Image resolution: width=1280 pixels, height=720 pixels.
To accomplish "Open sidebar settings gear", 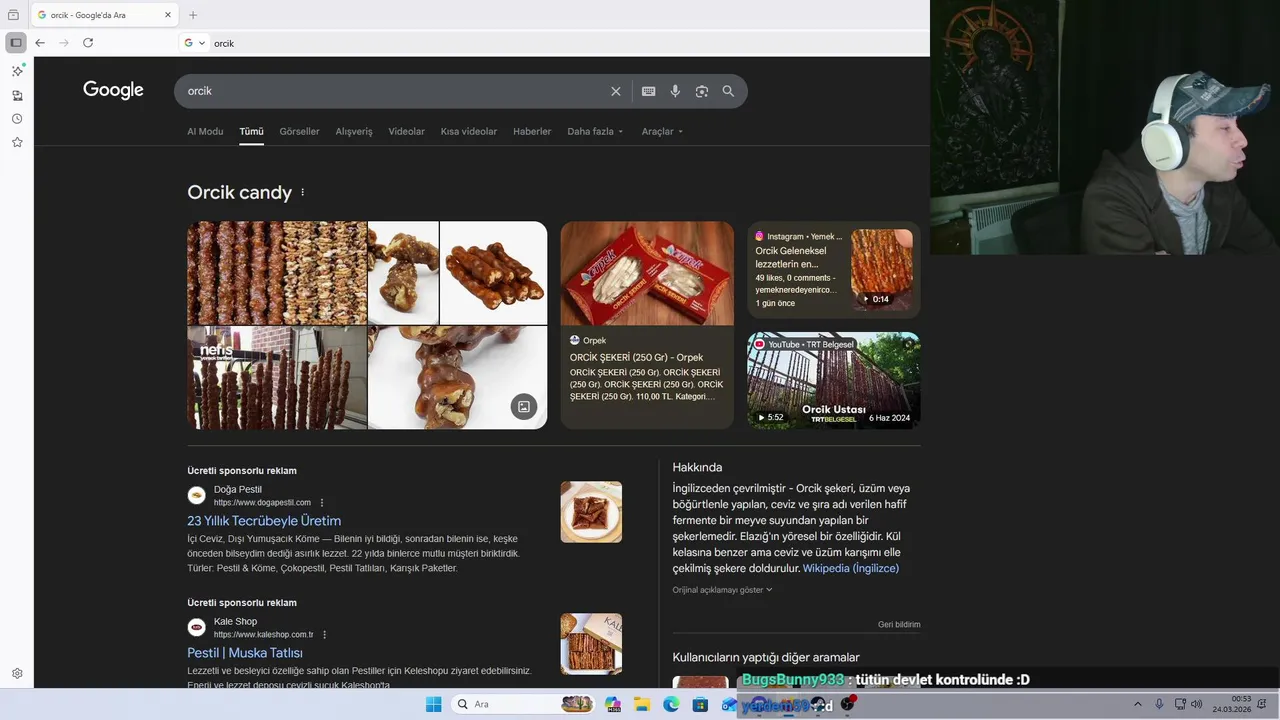I will (x=17, y=674).
